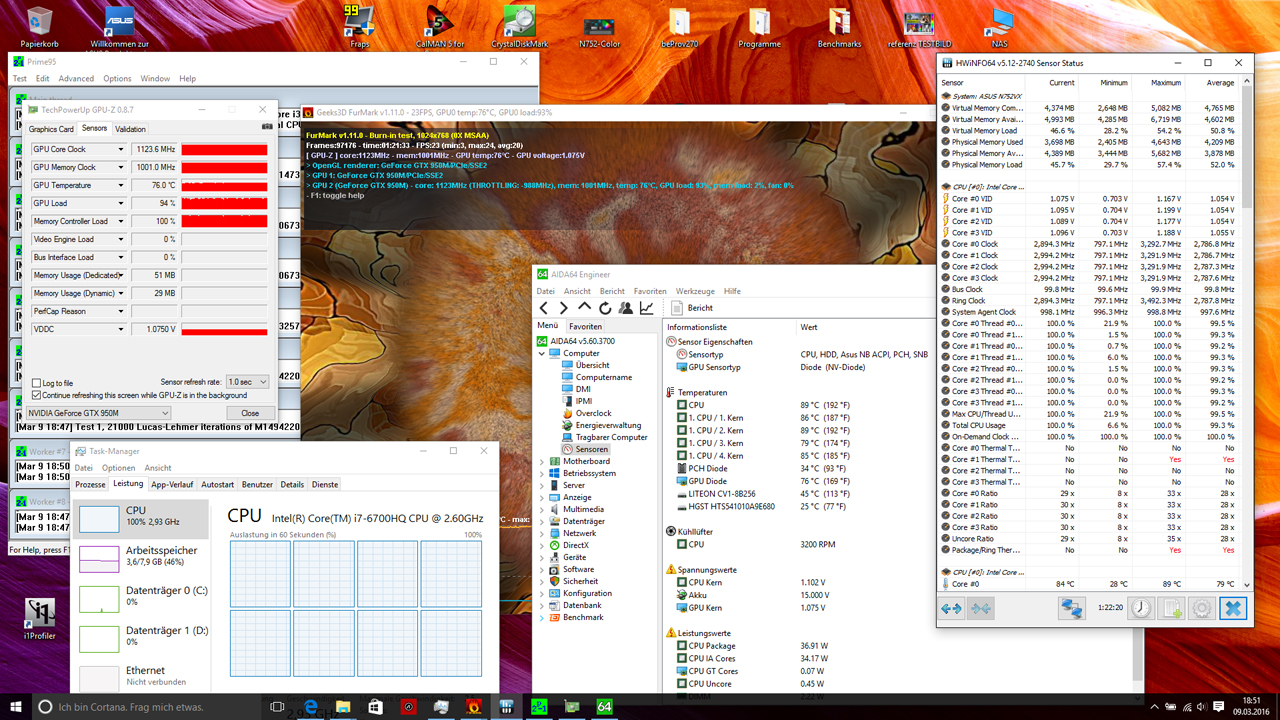Open i1Profiler desktop icon

40,618
